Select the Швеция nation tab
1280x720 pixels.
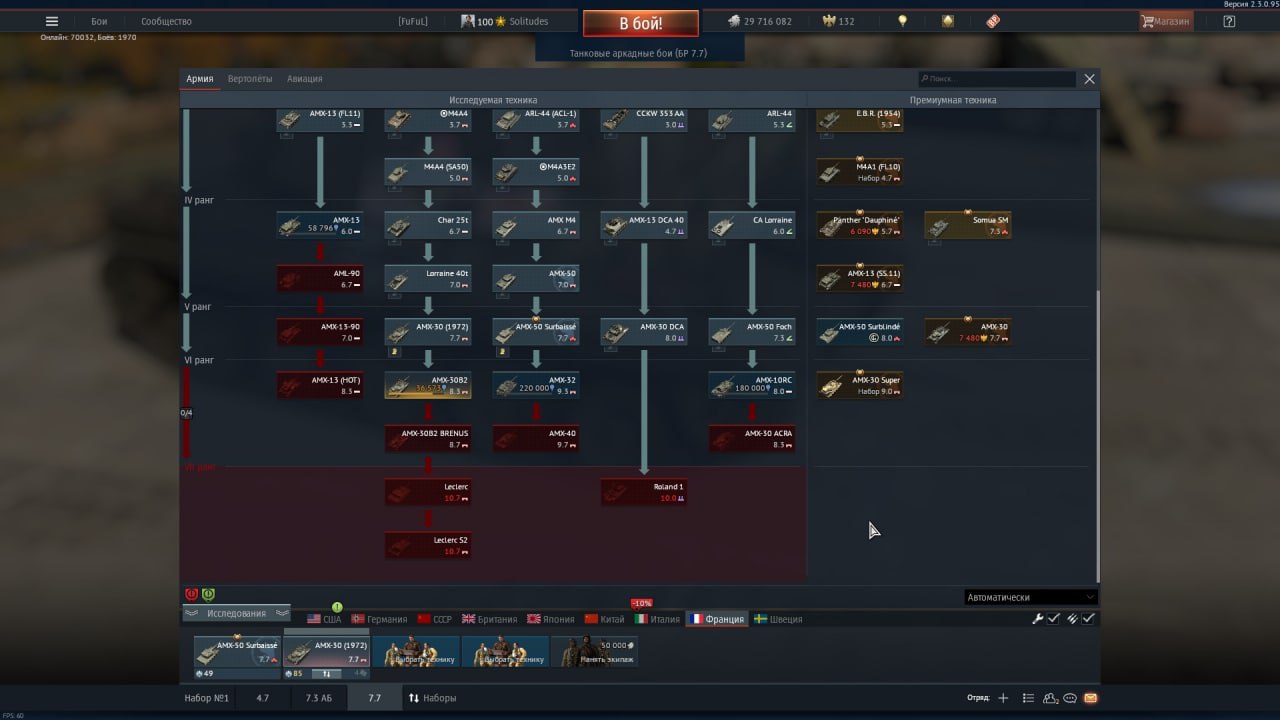pyautogui.click(x=778, y=619)
